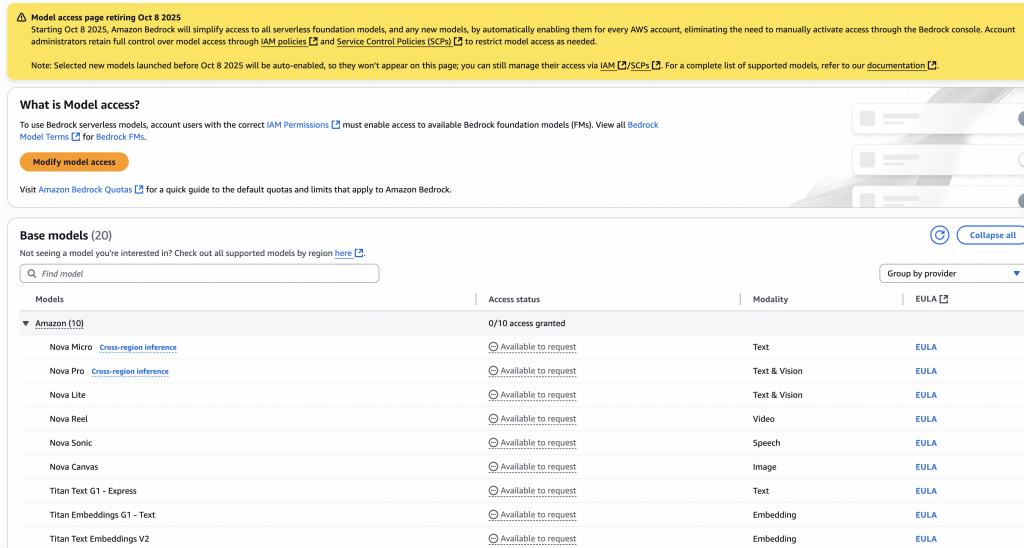Screen dimensions: 1024x548
Task: Click the Nova Micro availability status icon
Action: coord(493,347)
